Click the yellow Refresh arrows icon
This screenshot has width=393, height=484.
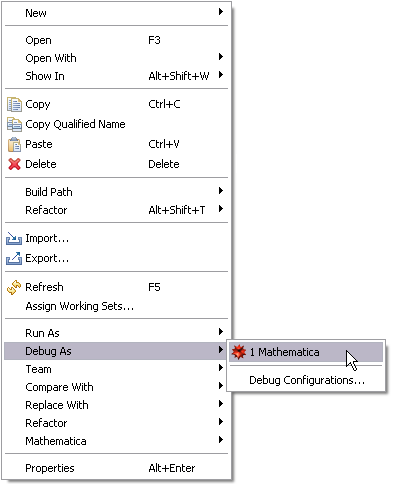point(14,287)
